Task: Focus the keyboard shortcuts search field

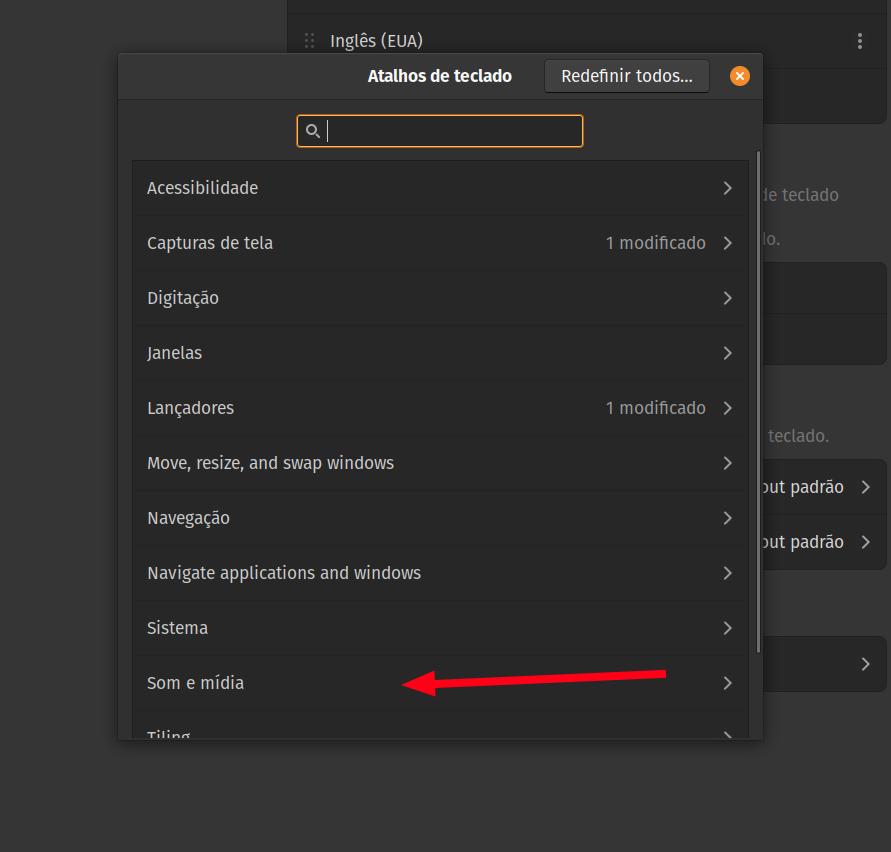Action: click(x=440, y=131)
